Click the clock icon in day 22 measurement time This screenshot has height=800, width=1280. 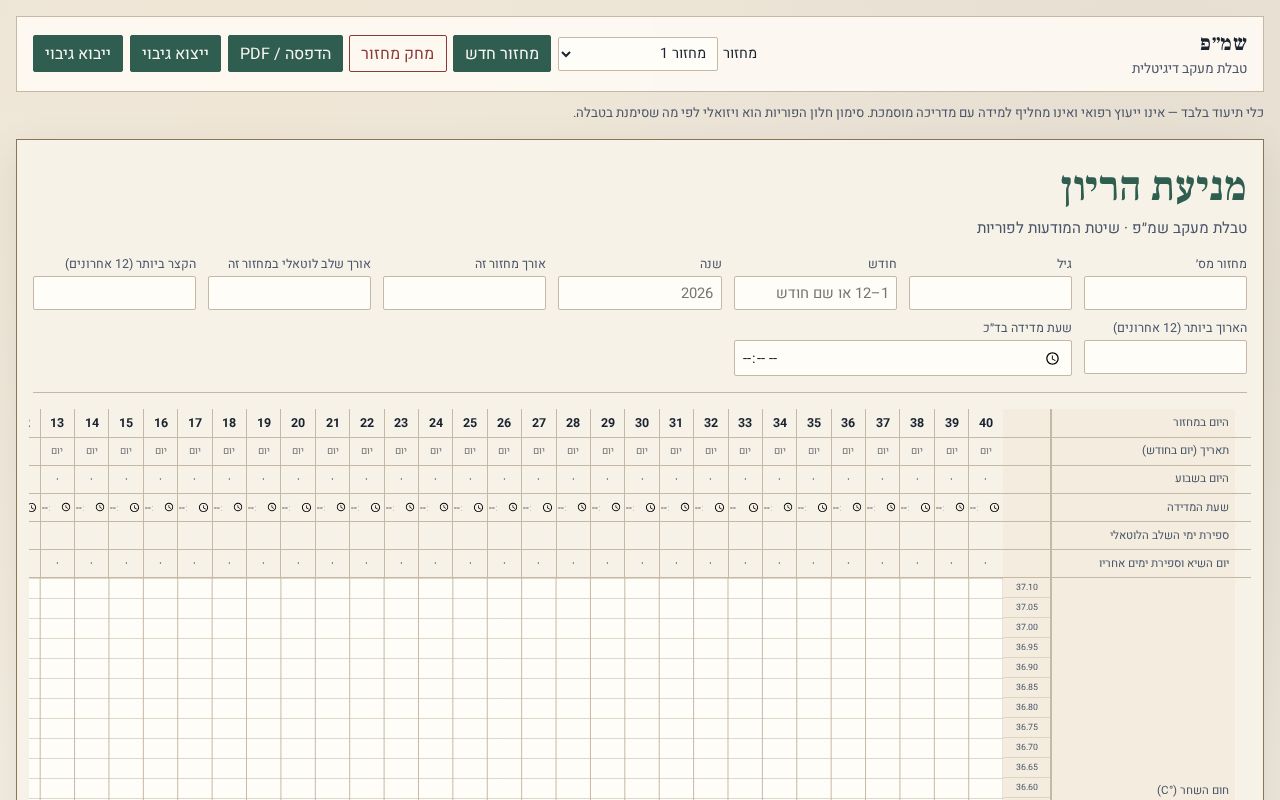pos(375,507)
